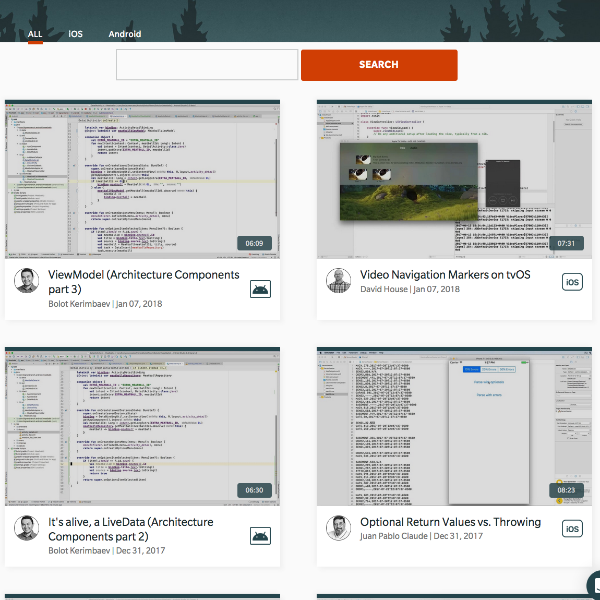The width and height of the screenshot is (600, 600).
Task: Click iOS badge on Video Navigation Markers card
Action: pos(572,282)
